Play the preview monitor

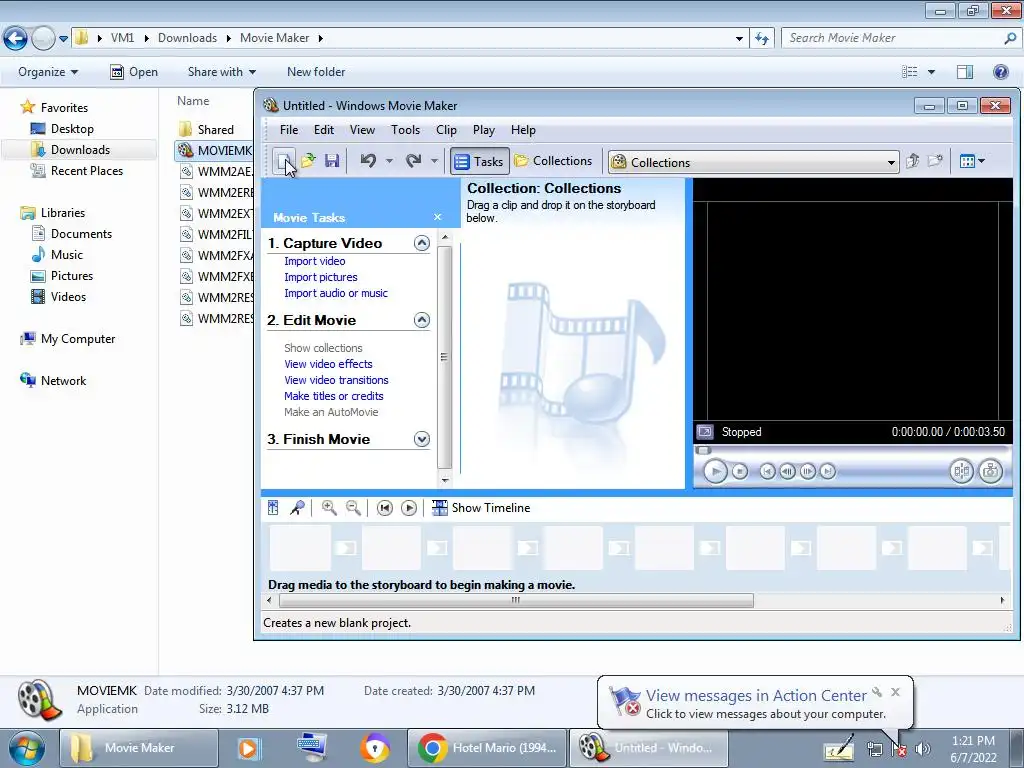pos(715,471)
